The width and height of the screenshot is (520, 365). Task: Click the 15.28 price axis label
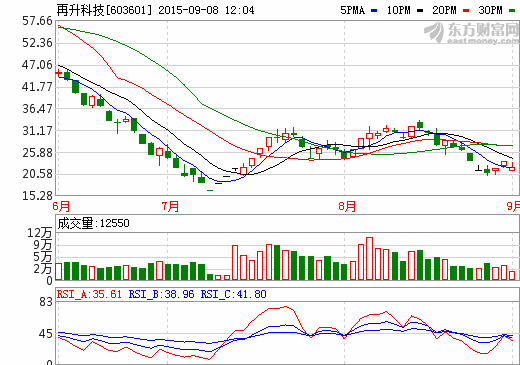click(37, 196)
